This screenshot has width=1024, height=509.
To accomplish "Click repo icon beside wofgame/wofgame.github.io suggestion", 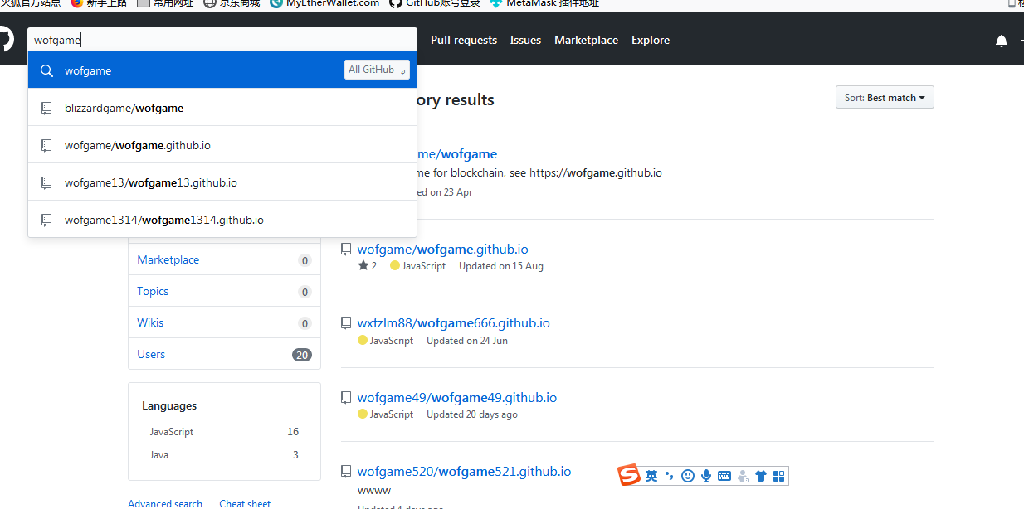I will click(x=46, y=145).
